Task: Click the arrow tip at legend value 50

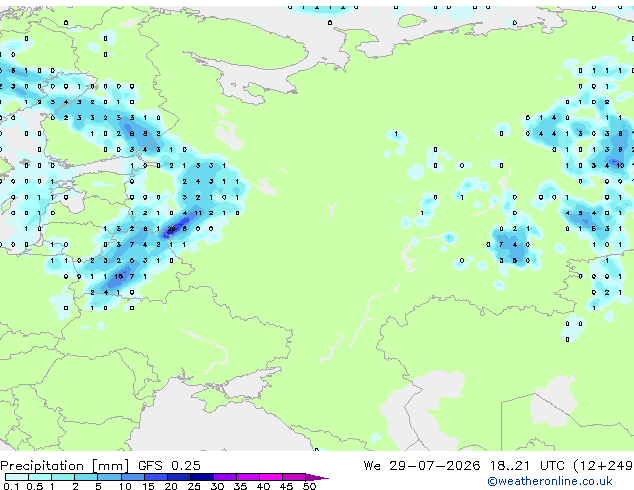Action: [317, 477]
